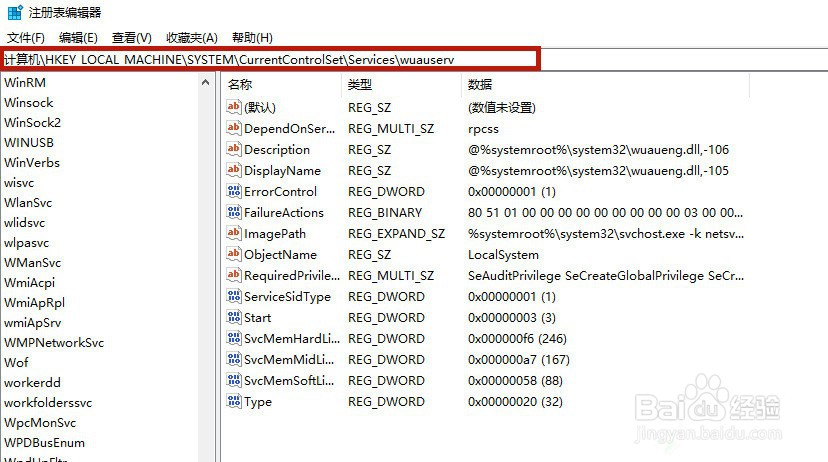Select the Winsock key in tree
The image size is (828, 462).
(29, 102)
